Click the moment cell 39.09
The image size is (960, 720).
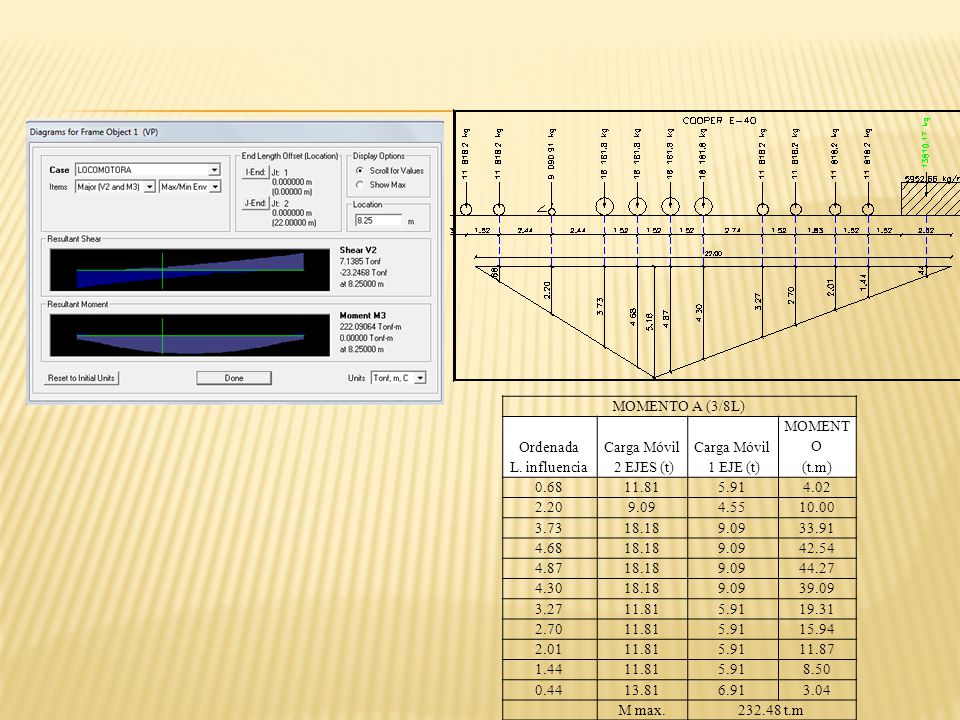click(817, 588)
